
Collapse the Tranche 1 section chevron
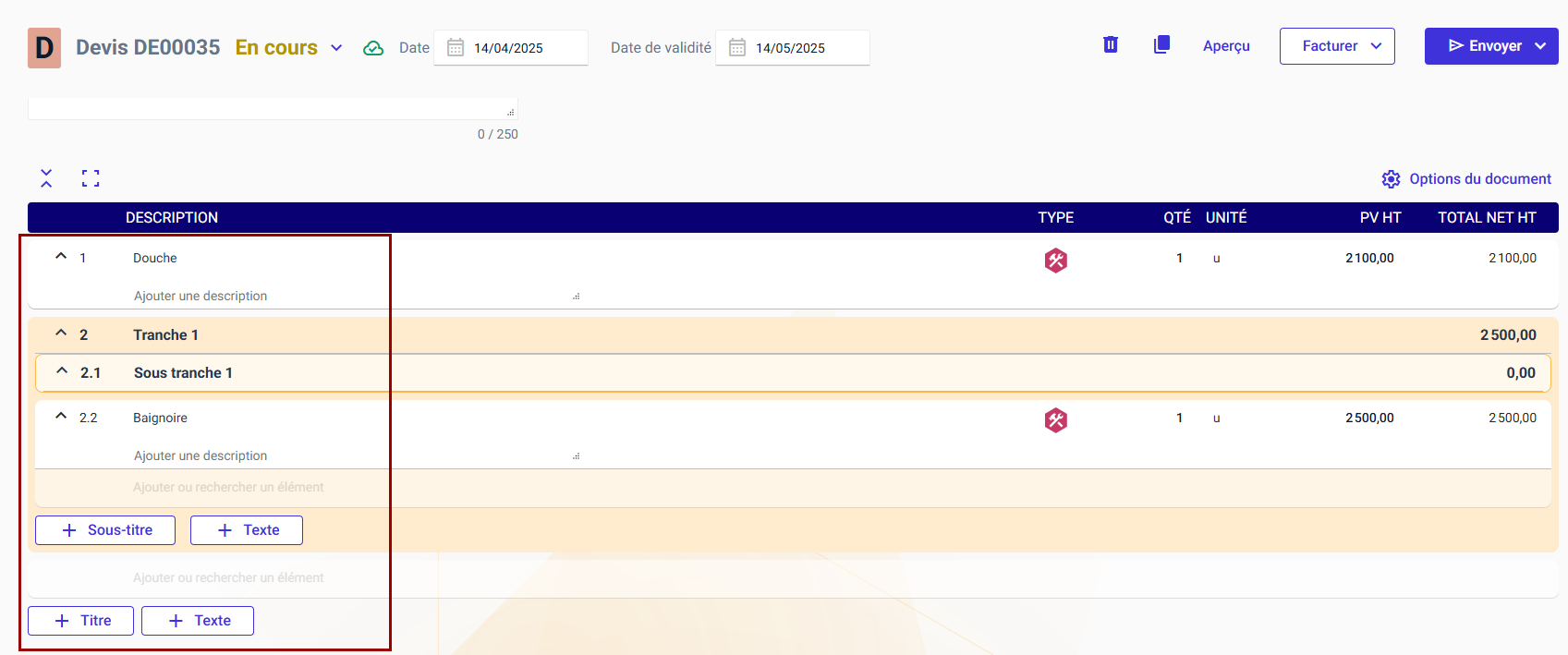(61, 334)
